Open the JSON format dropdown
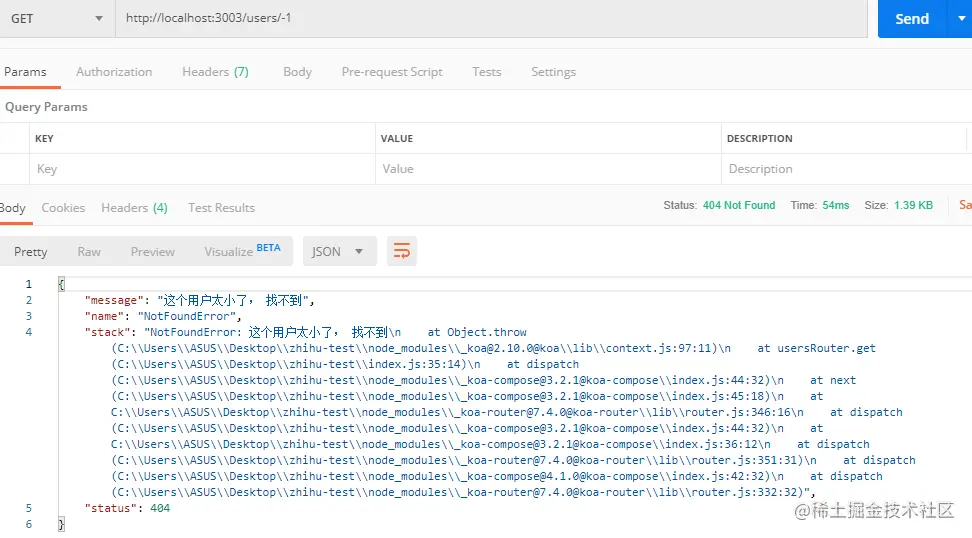The height and width of the screenshot is (538, 972). coord(340,251)
